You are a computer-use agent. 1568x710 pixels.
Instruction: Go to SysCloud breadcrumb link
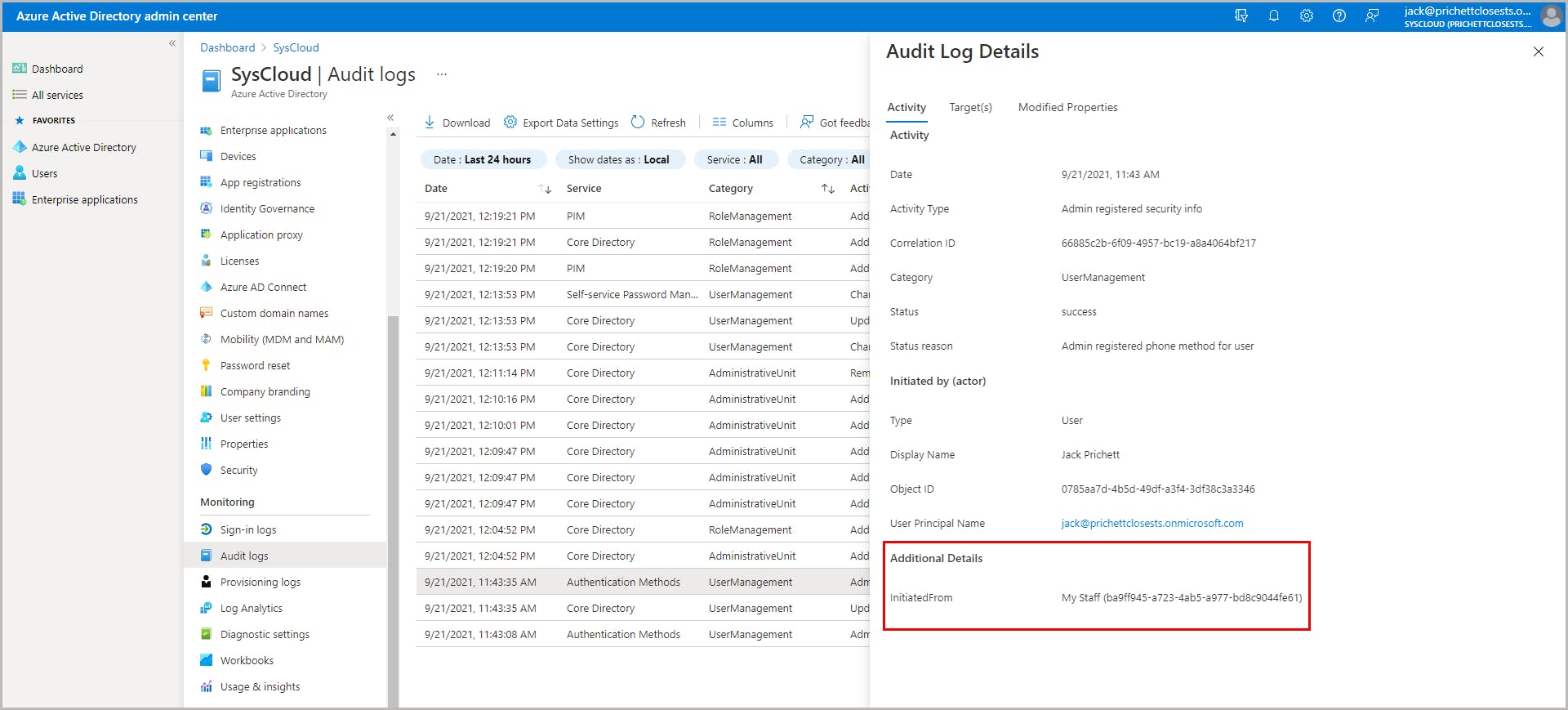pos(296,47)
